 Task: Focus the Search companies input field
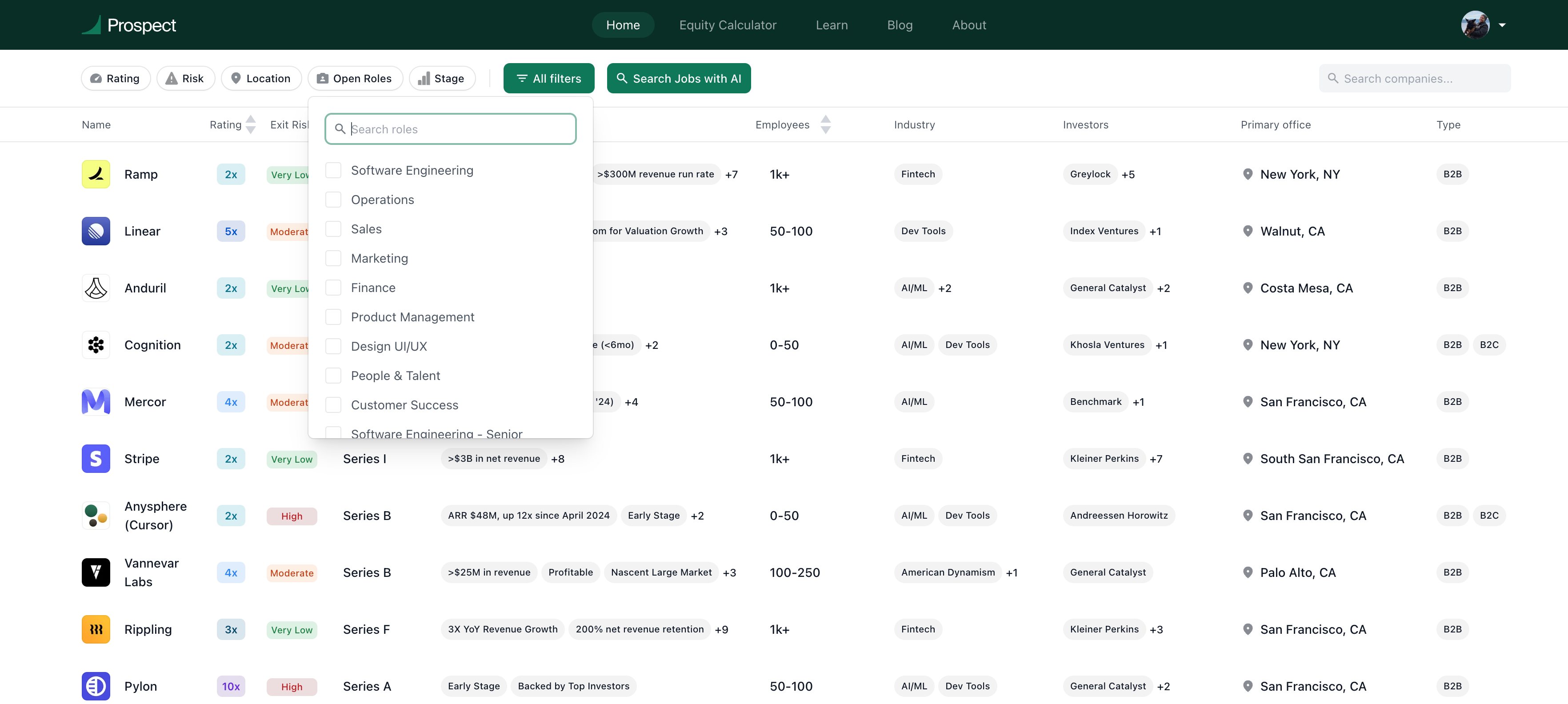(x=1415, y=79)
